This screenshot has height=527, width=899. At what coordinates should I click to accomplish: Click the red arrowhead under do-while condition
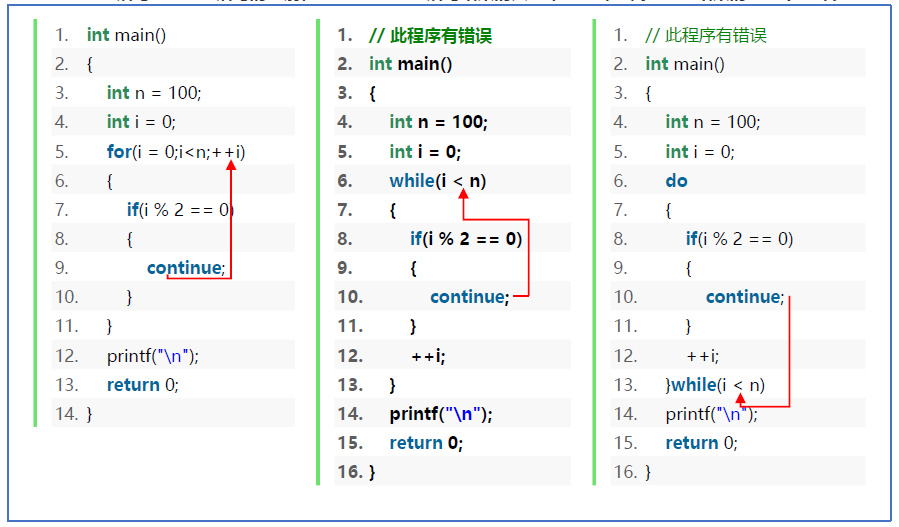(740, 400)
